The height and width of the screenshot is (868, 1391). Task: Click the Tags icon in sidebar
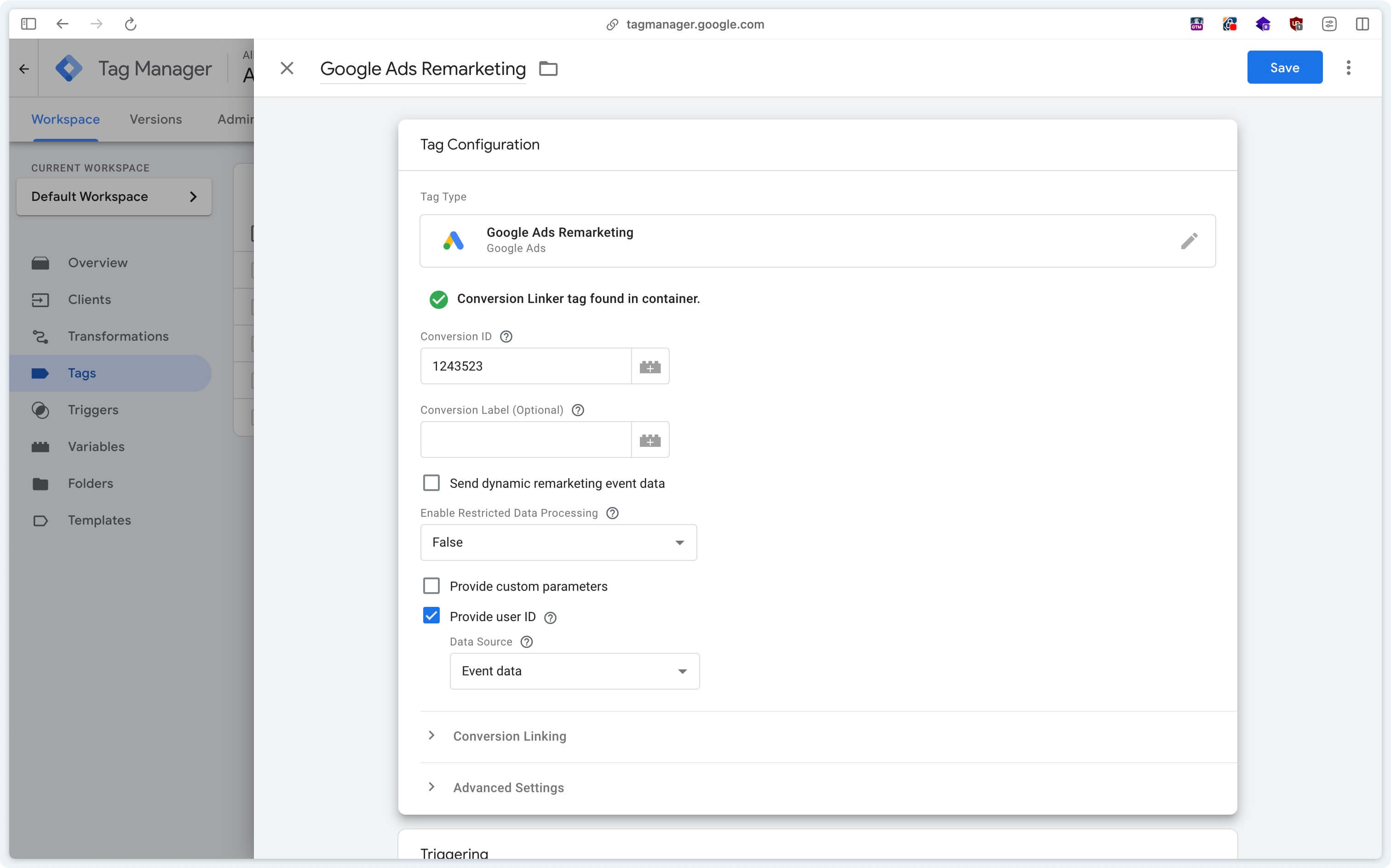click(40, 372)
